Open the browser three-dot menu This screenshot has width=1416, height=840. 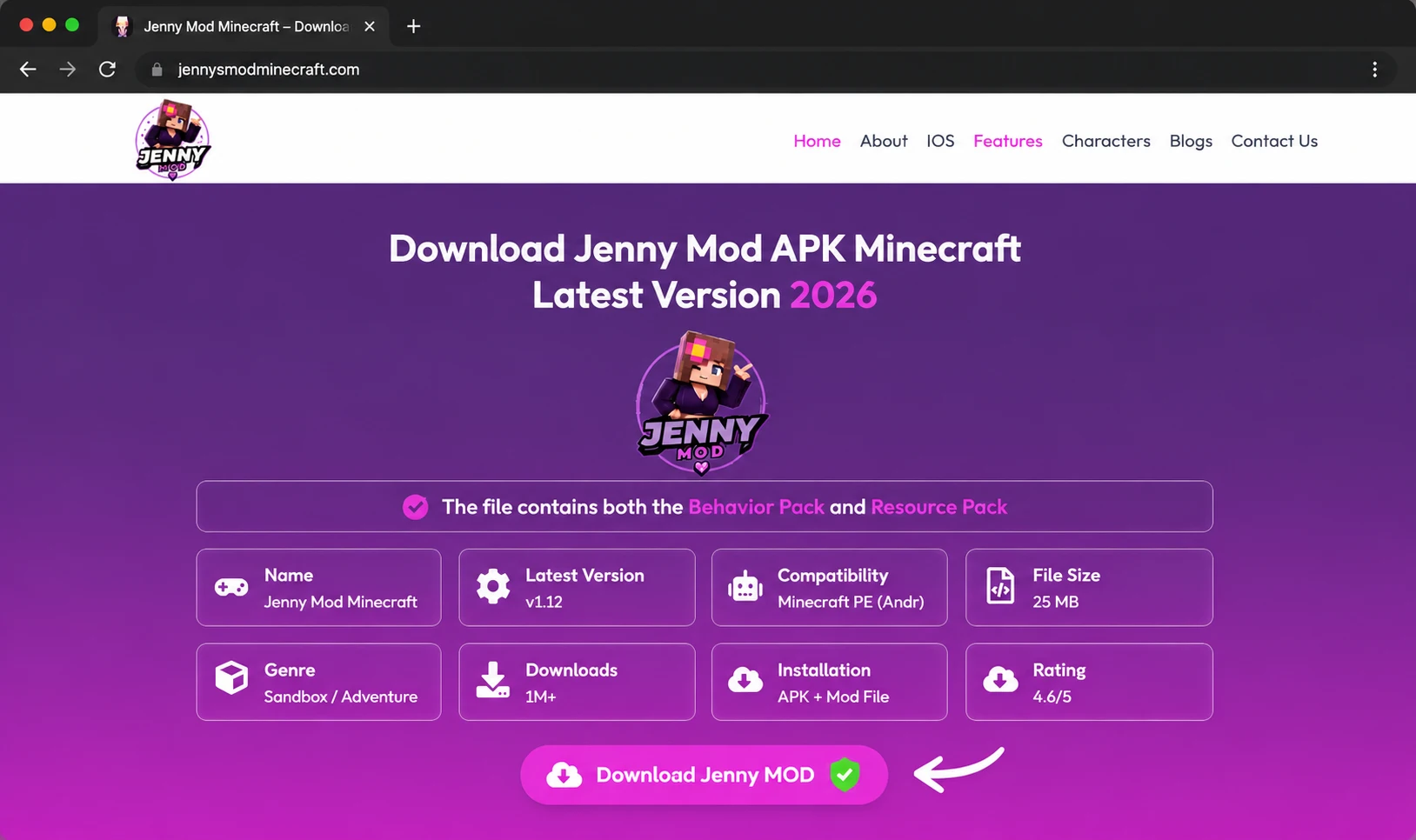pos(1374,70)
